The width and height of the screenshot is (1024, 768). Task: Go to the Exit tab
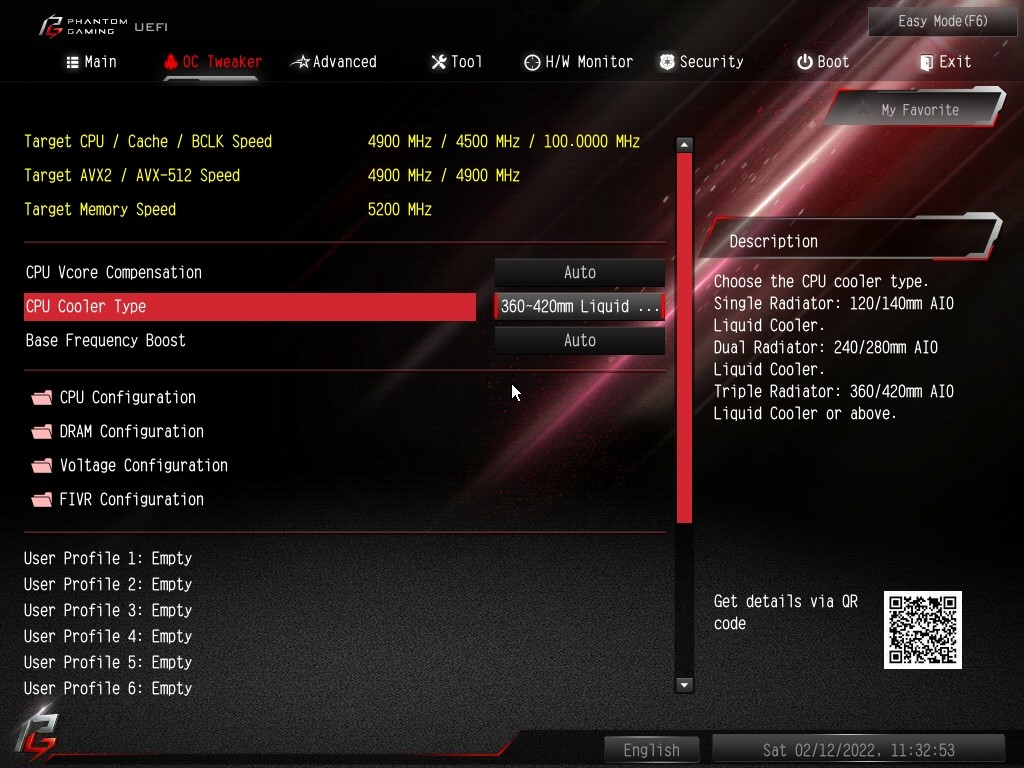[x=946, y=62]
